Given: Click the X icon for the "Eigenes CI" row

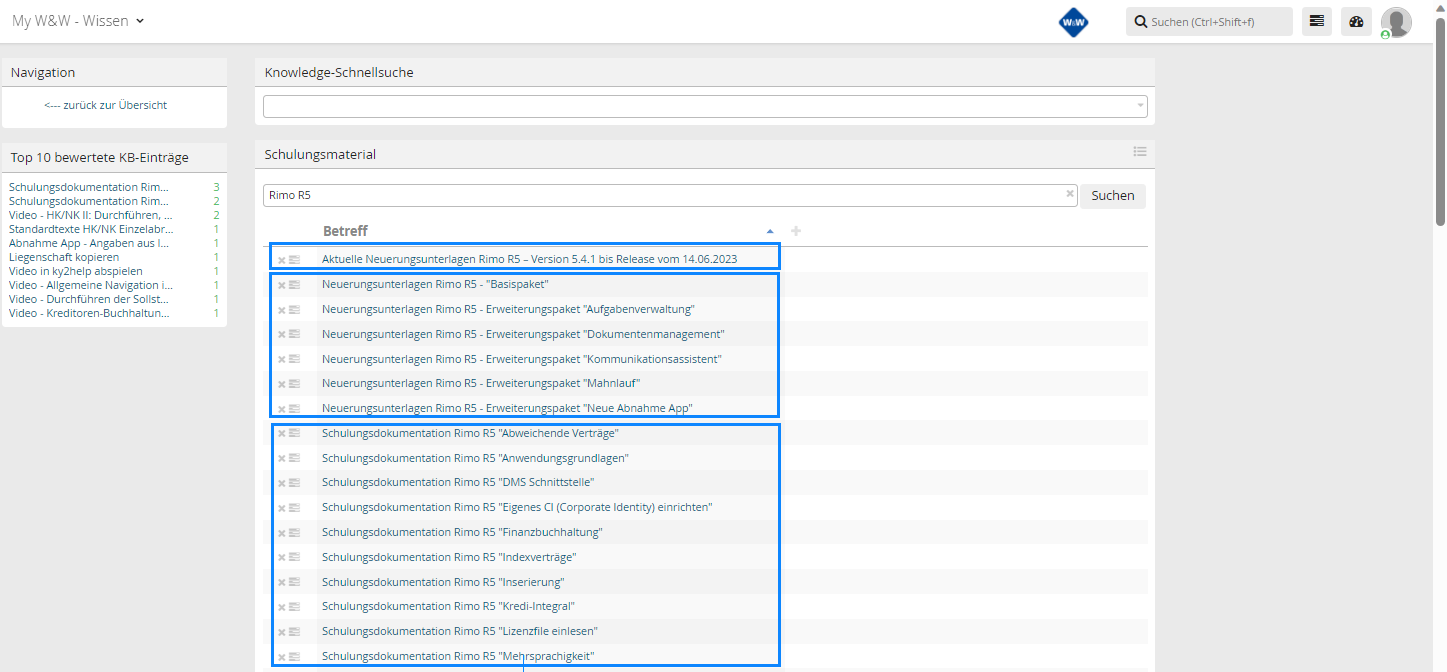Looking at the screenshot, I should [282, 508].
